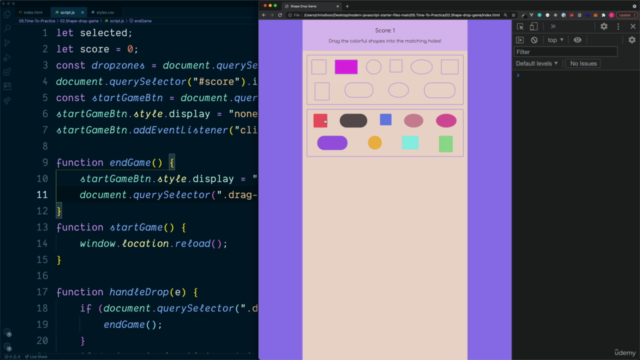This screenshot has width=640, height=360.
Task: Click the dark gray pill shape
Action: click(353, 121)
